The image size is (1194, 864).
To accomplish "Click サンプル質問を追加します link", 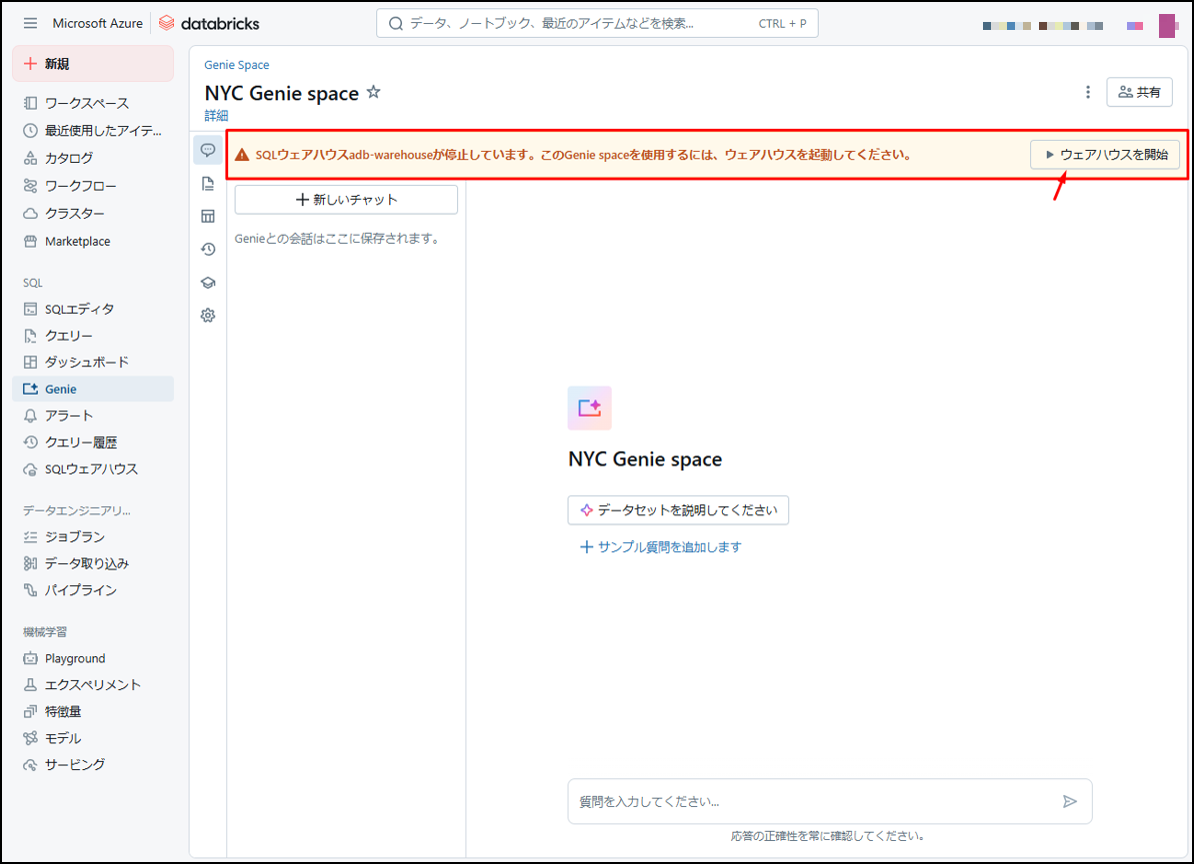I will [x=661, y=547].
